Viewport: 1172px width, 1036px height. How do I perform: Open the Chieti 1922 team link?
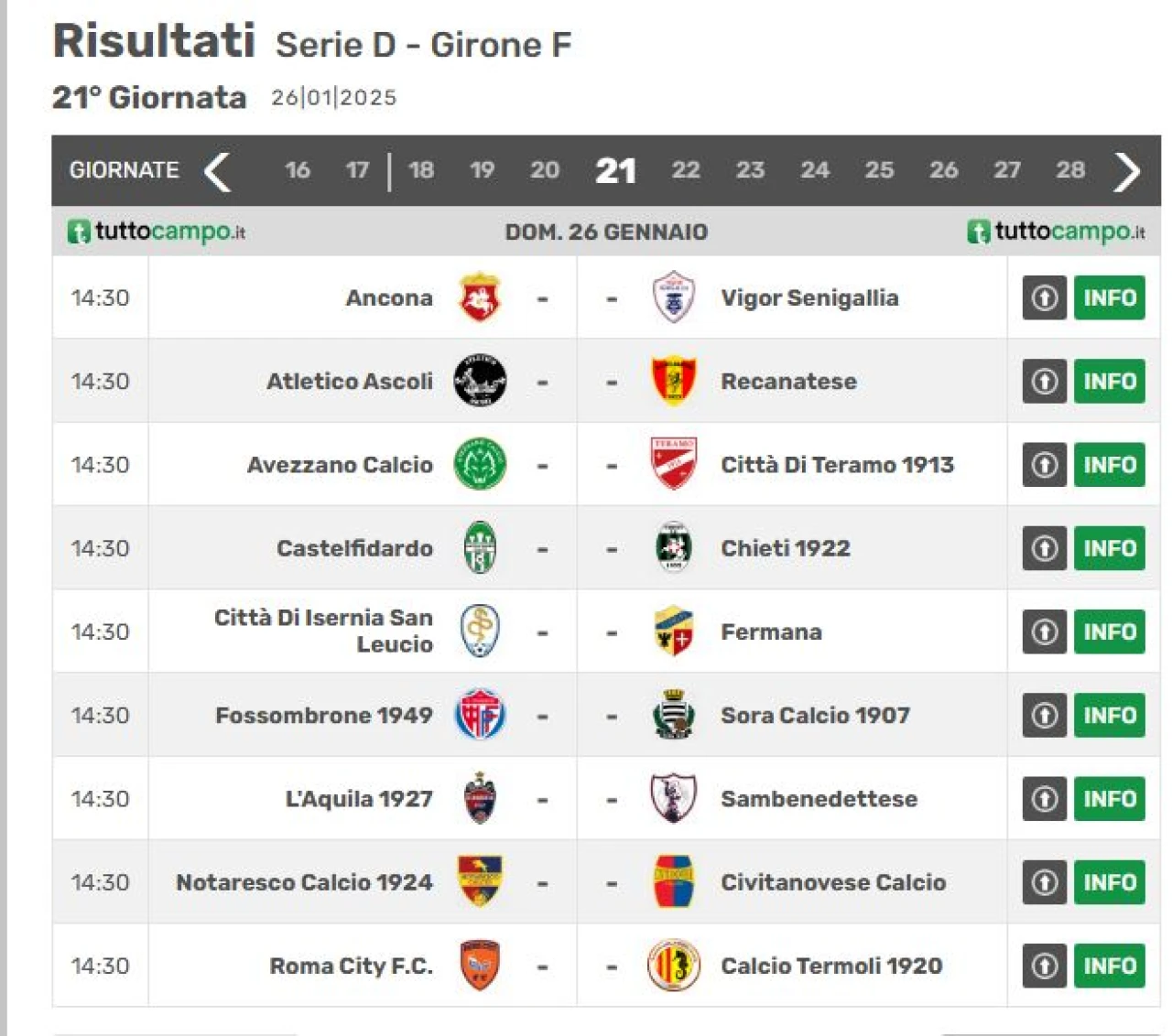pyautogui.click(x=786, y=547)
